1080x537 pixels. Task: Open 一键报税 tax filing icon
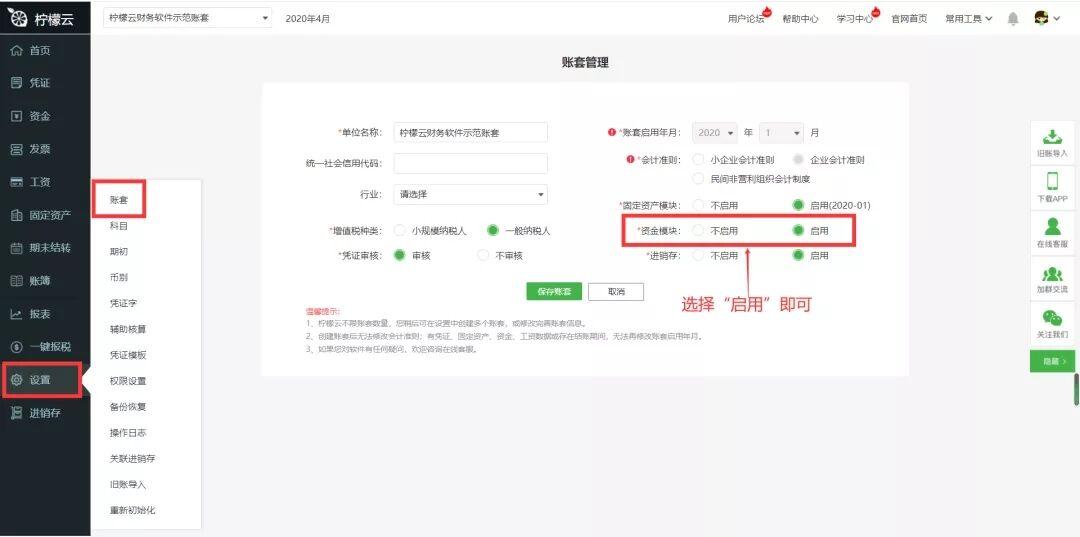point(17,347)
